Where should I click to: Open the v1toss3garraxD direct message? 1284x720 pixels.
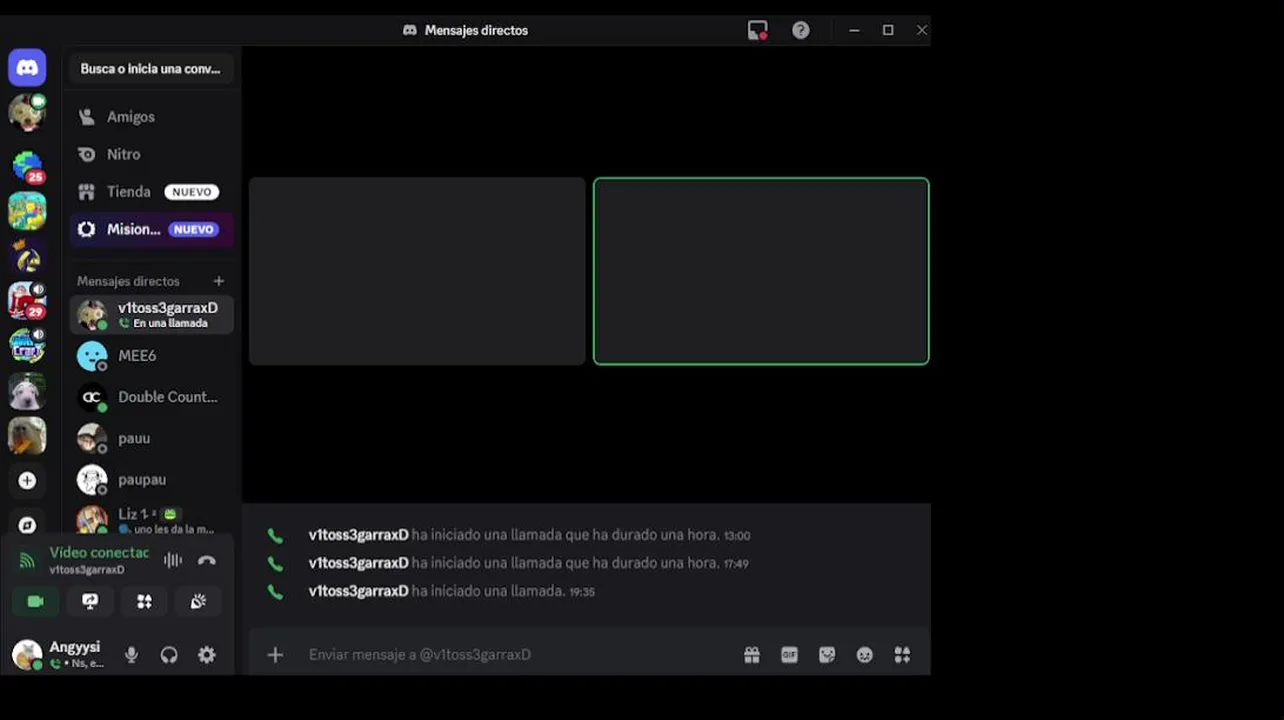pyautogui.click(x=152, y=314)
